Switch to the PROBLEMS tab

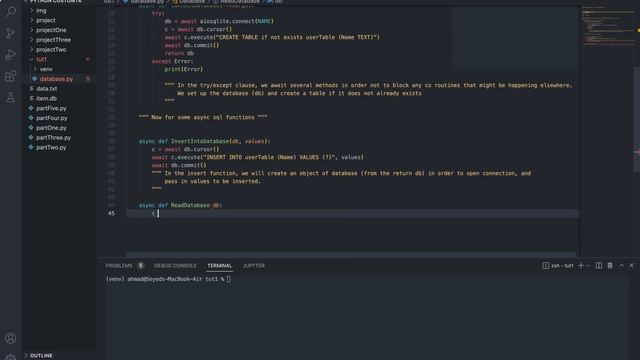(119, 266)
